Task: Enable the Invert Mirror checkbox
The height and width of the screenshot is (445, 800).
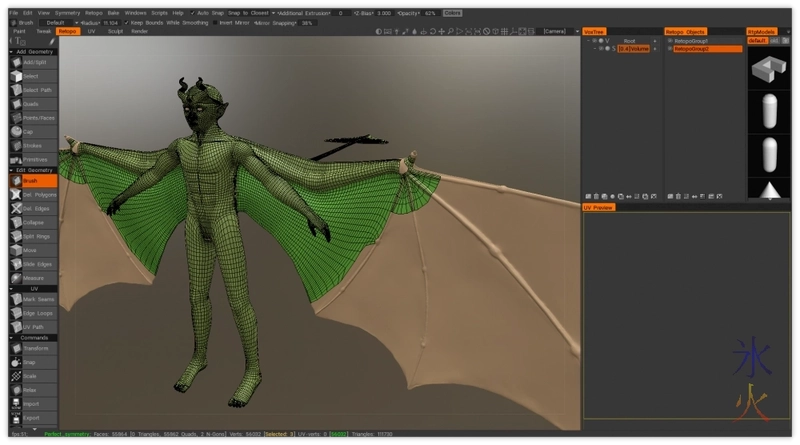Action: (x=216, y=22)
